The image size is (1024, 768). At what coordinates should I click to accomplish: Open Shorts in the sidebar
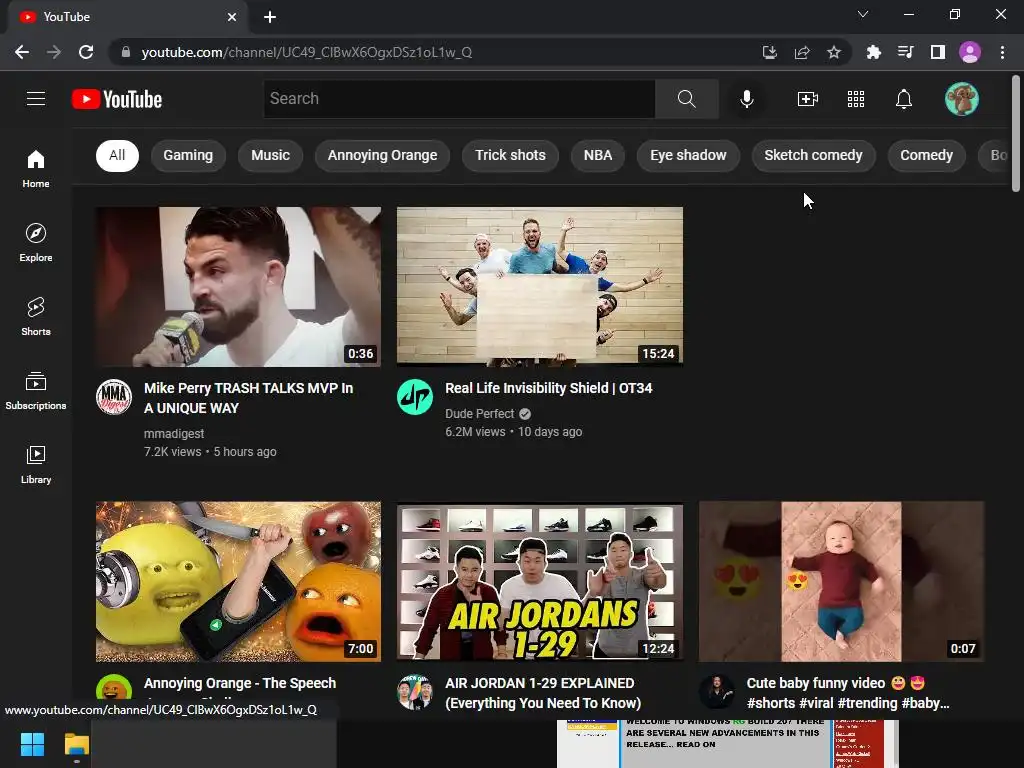(36, 316)
